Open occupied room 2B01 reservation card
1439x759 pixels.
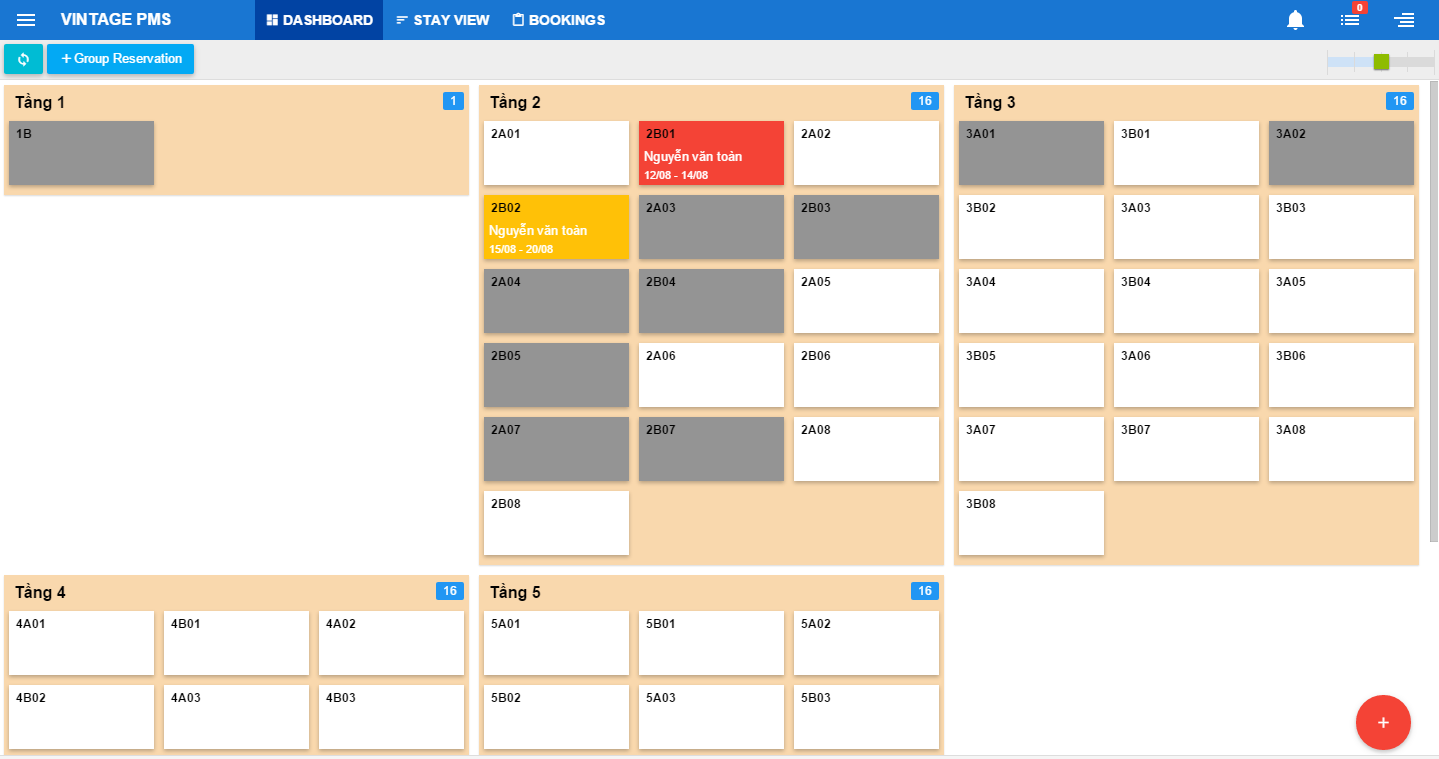(711, 153)
